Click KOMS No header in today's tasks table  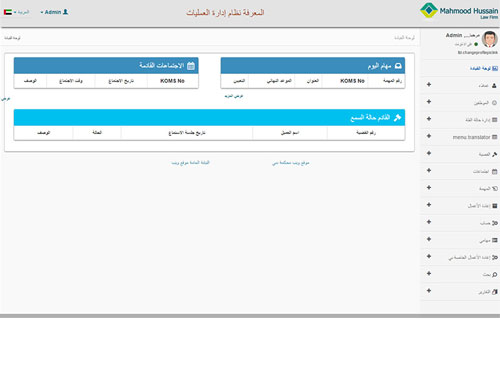pos(352,81)
